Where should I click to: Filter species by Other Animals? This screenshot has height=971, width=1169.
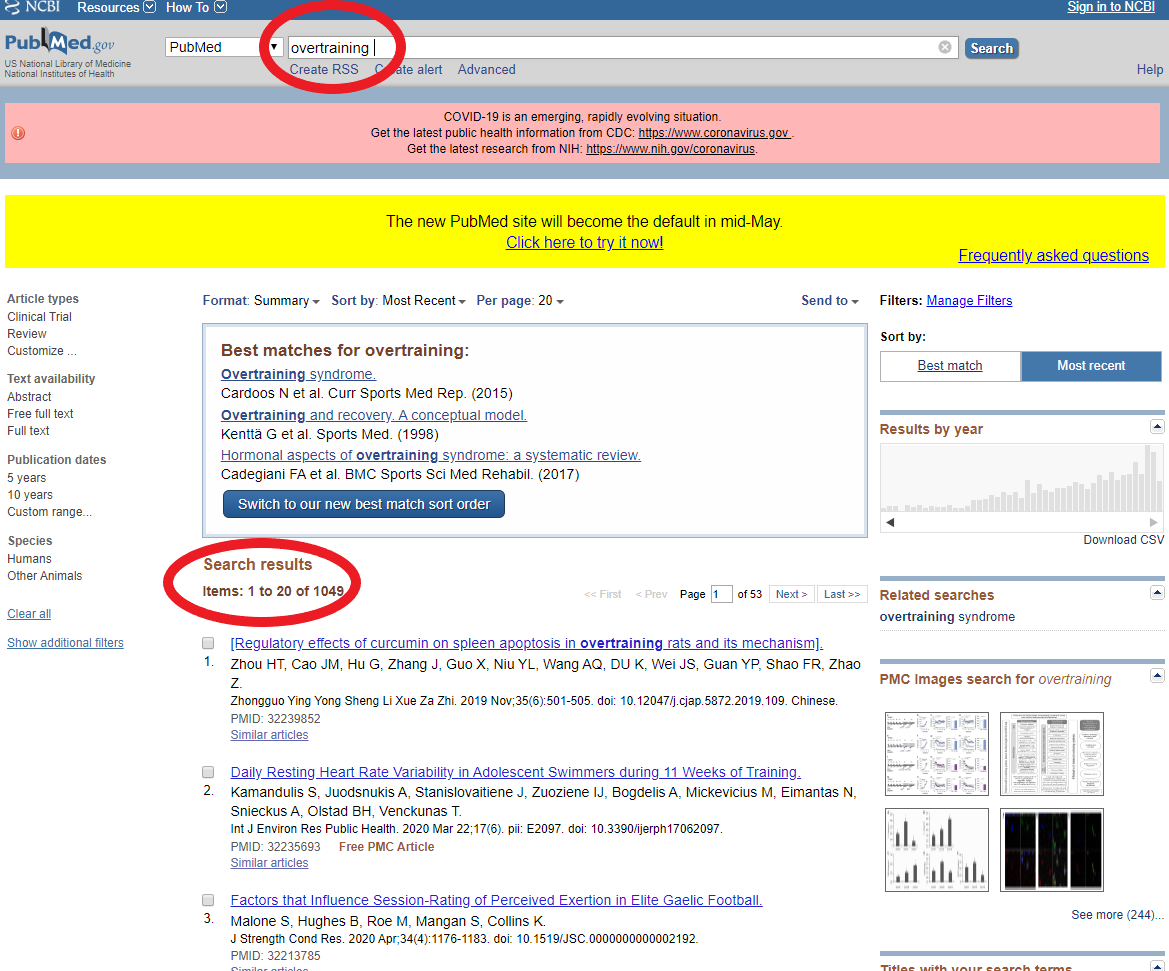coord(45,576)
